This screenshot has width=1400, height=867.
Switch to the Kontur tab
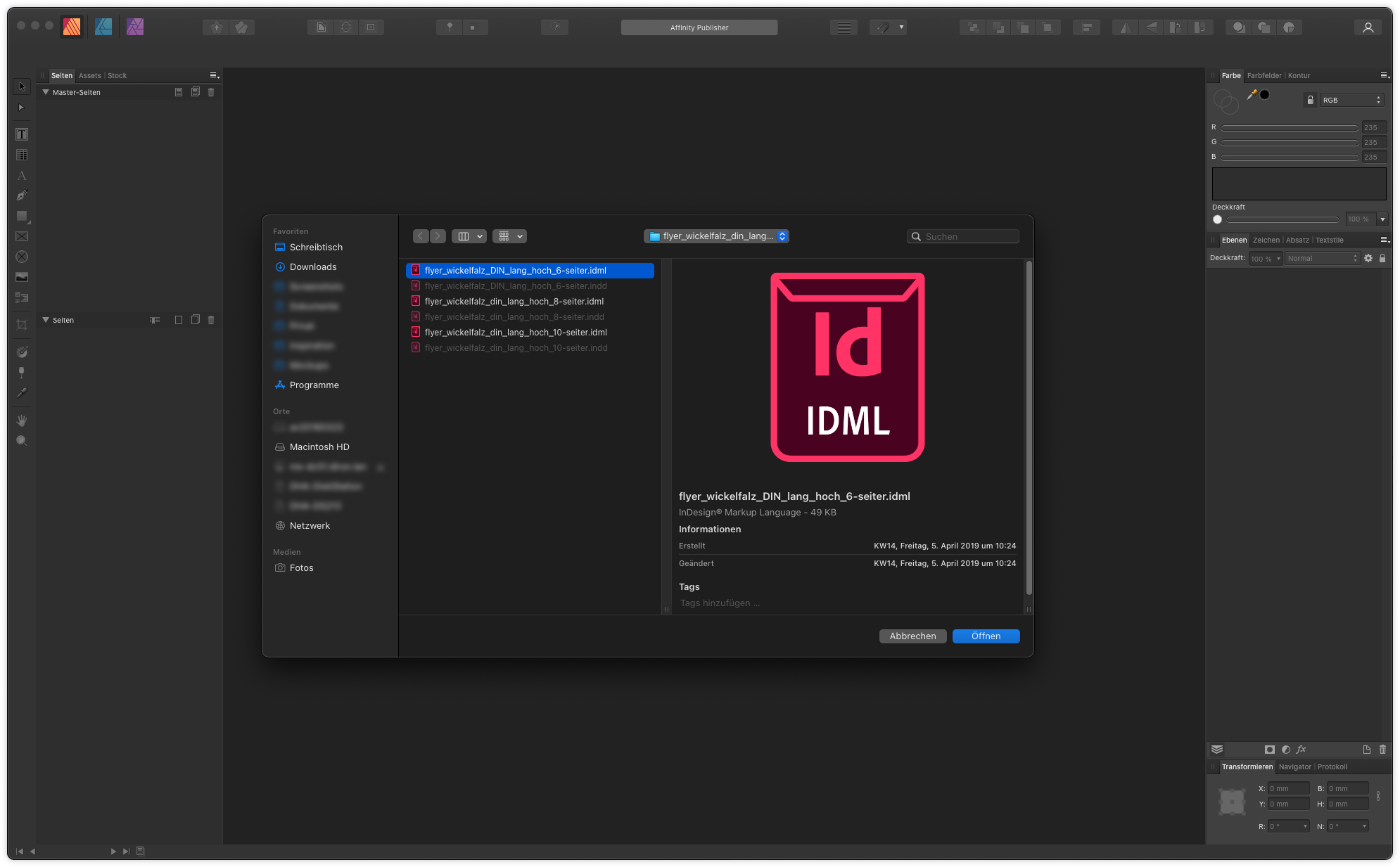coord(1299,75)
